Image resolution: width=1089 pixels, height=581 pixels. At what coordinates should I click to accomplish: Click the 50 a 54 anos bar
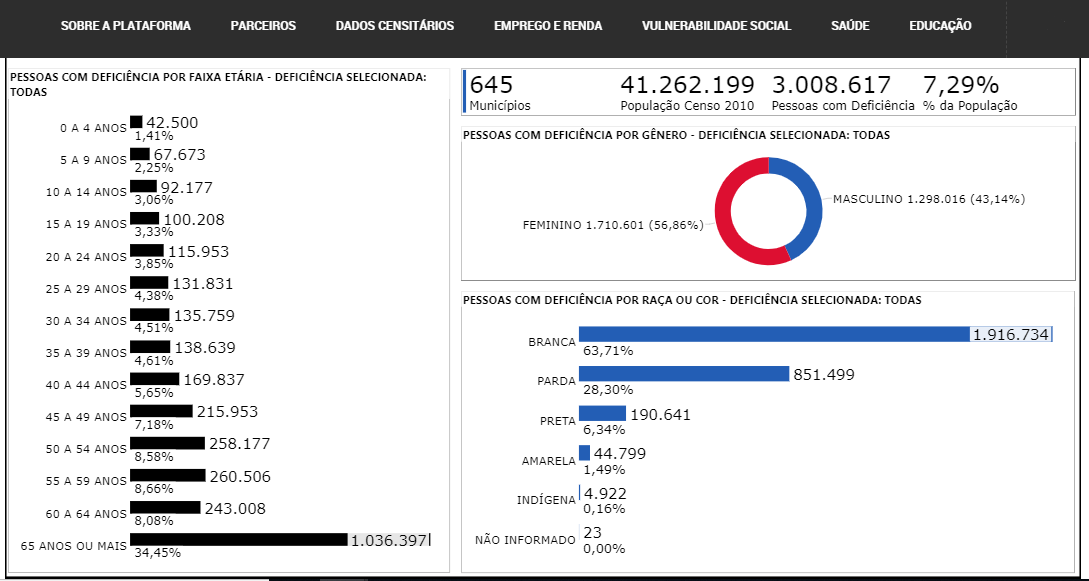167,443
